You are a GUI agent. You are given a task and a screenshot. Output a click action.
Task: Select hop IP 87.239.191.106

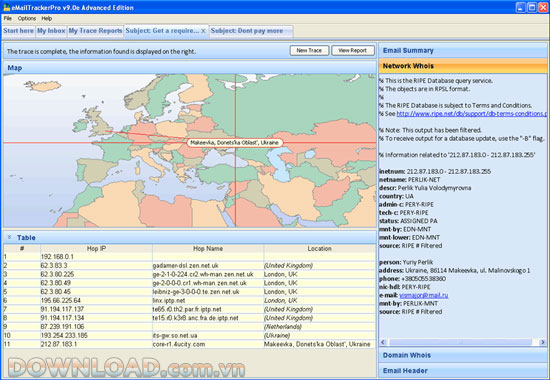point(62,327)
